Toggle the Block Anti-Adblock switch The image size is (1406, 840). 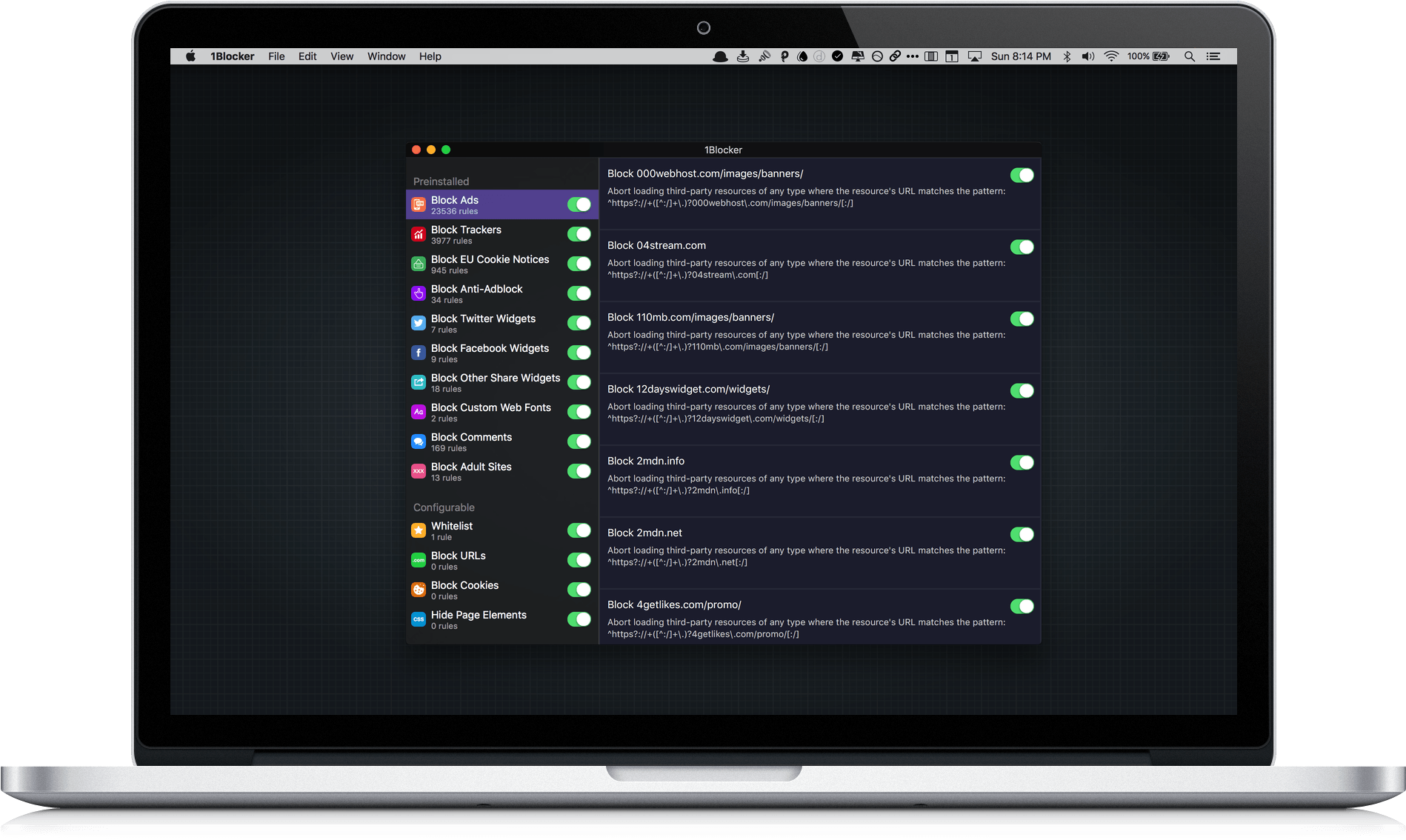click(579, 293)
